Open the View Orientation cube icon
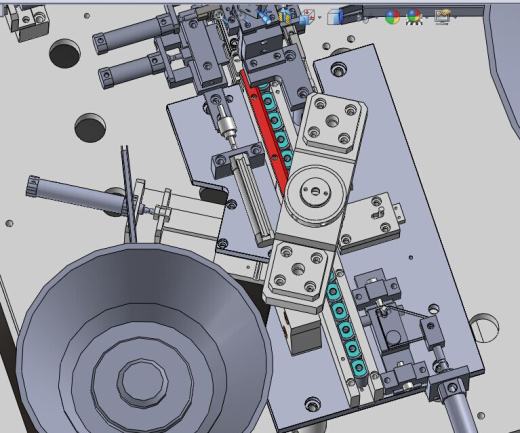This screenshot has height=433, width=520. [x=308, y=17]
